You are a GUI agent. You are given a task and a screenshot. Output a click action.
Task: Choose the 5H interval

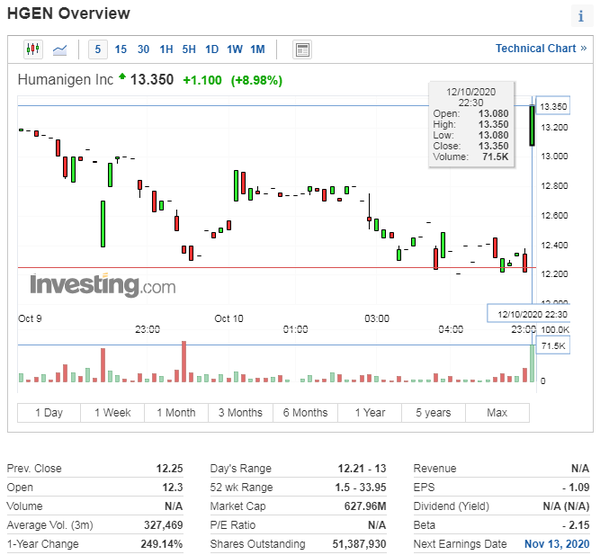coord(189,49)
